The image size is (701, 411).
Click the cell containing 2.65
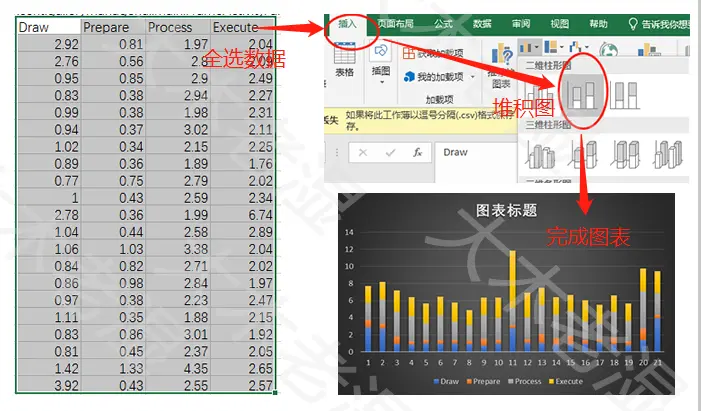(243, 369)
